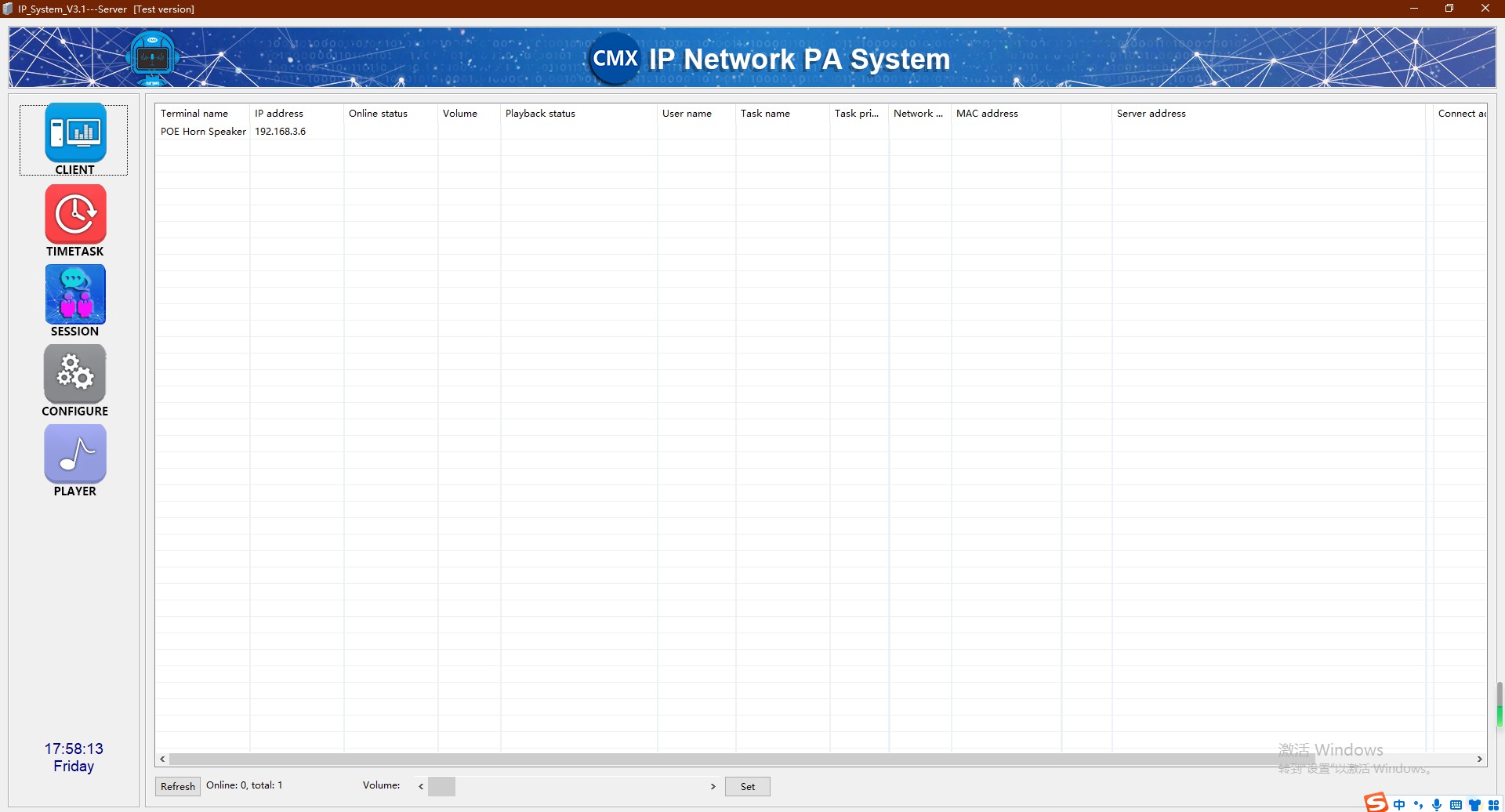Select the POE Horn Speaker row
The height and width of the screenshot is (812, 1505).
(x=203, y=131)
